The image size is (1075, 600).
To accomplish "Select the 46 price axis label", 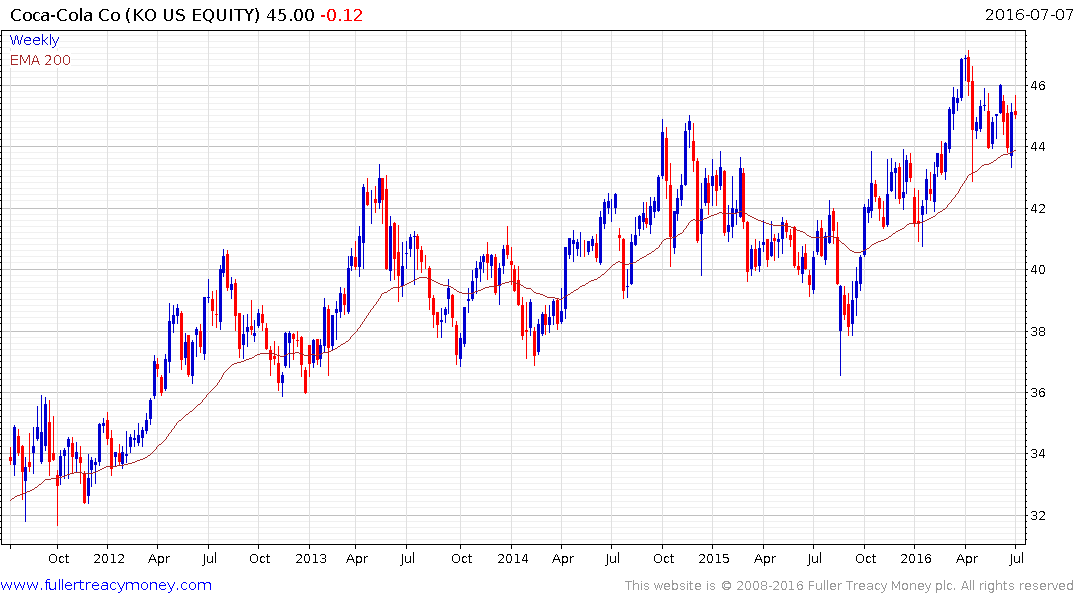I will 1037,86.
